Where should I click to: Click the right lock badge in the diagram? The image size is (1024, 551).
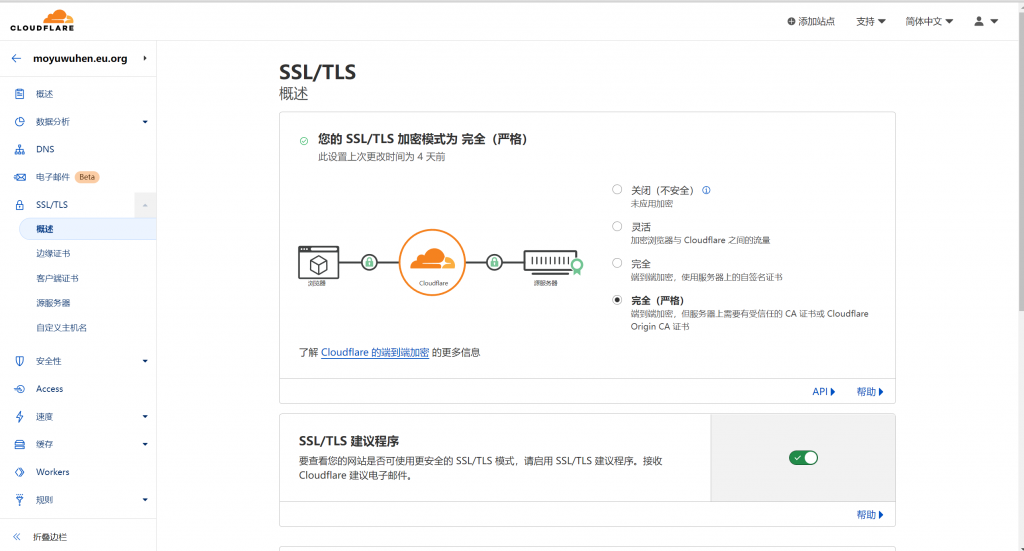[x=494, y=262]
